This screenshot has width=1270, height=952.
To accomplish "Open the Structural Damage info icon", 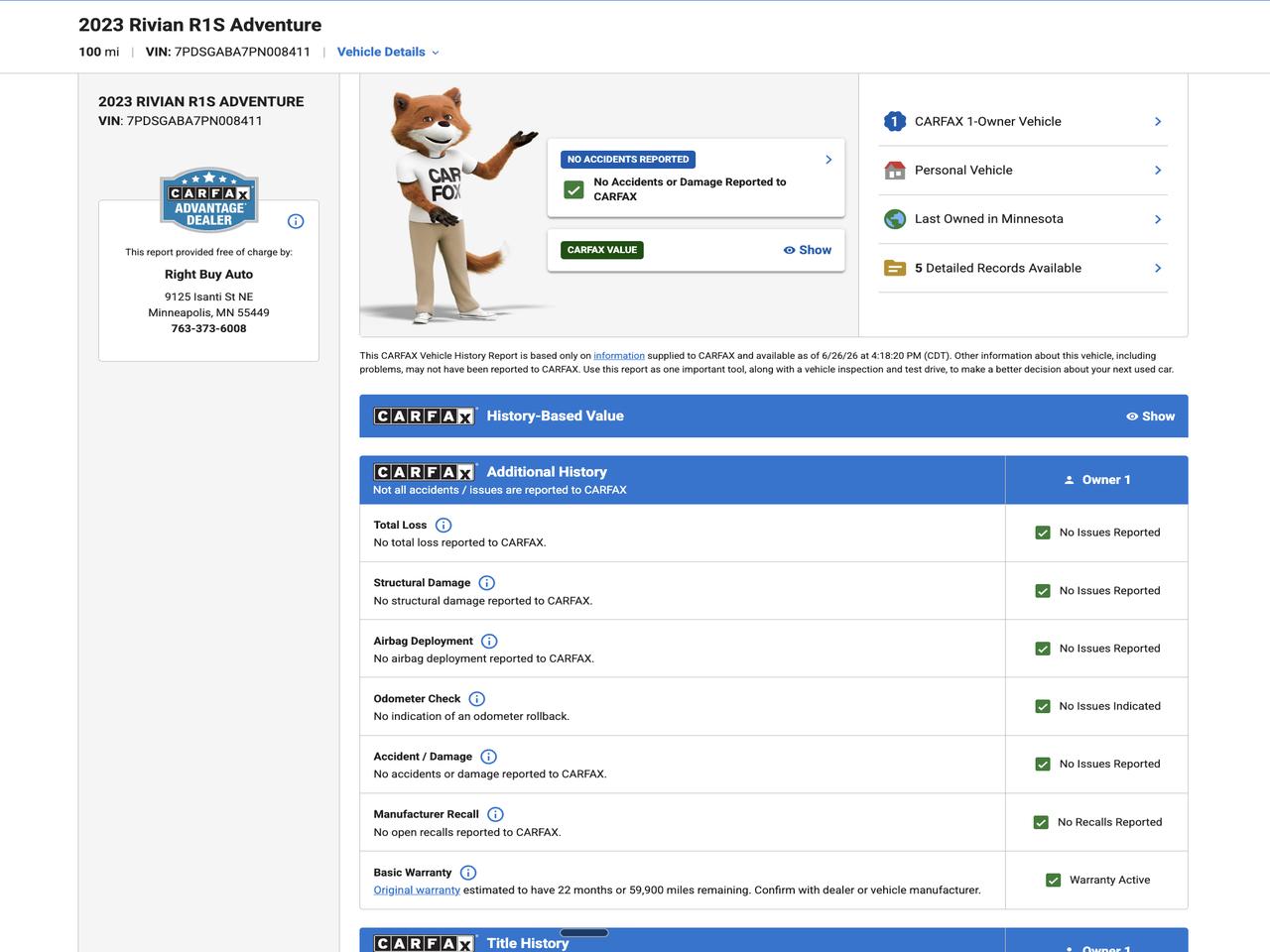I will point(487,583).
